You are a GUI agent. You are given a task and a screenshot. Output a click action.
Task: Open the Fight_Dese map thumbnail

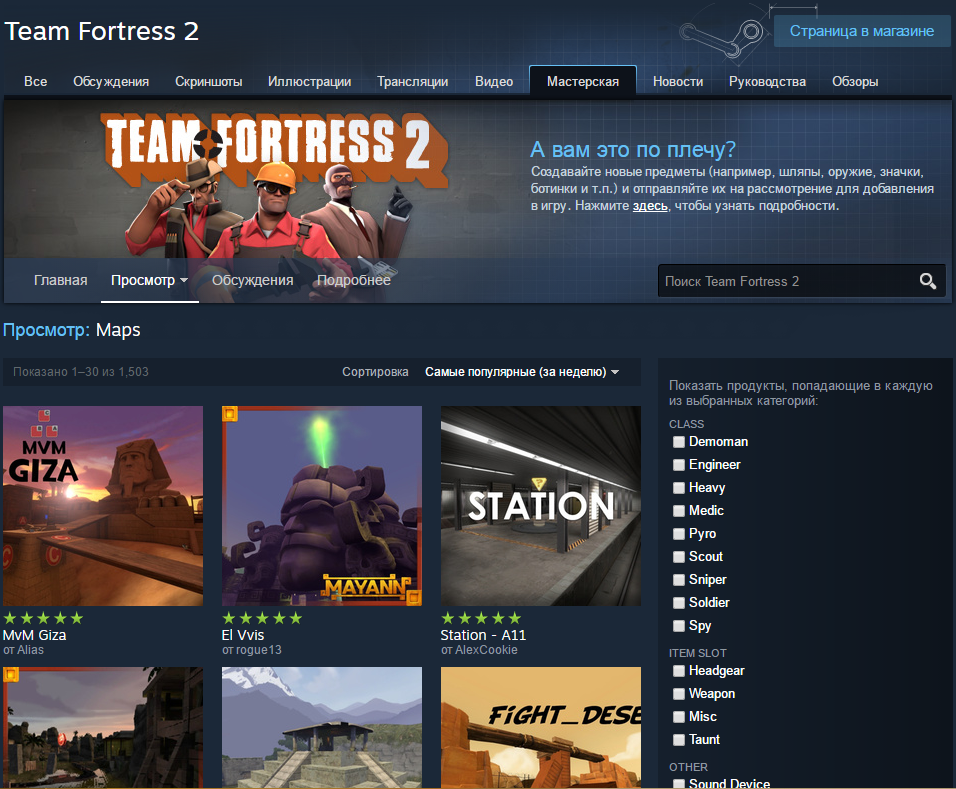point(541,727)
